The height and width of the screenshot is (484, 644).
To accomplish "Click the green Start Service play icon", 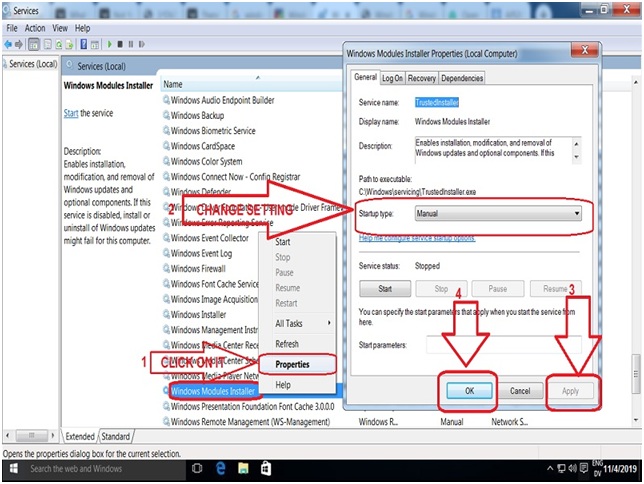I will click(x=109, y=44).
